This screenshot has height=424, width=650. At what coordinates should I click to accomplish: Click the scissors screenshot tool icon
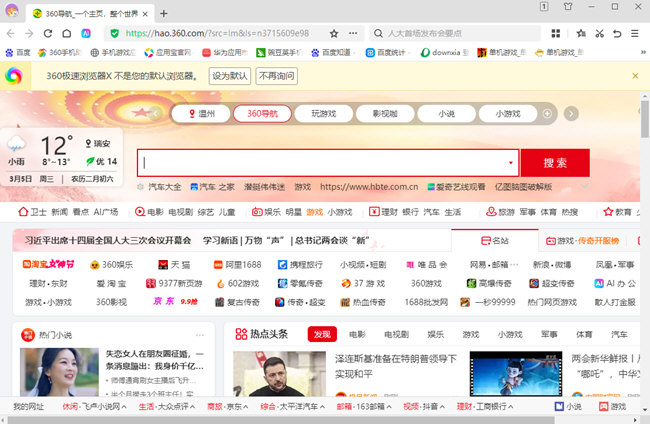click(x=599, y=34)
